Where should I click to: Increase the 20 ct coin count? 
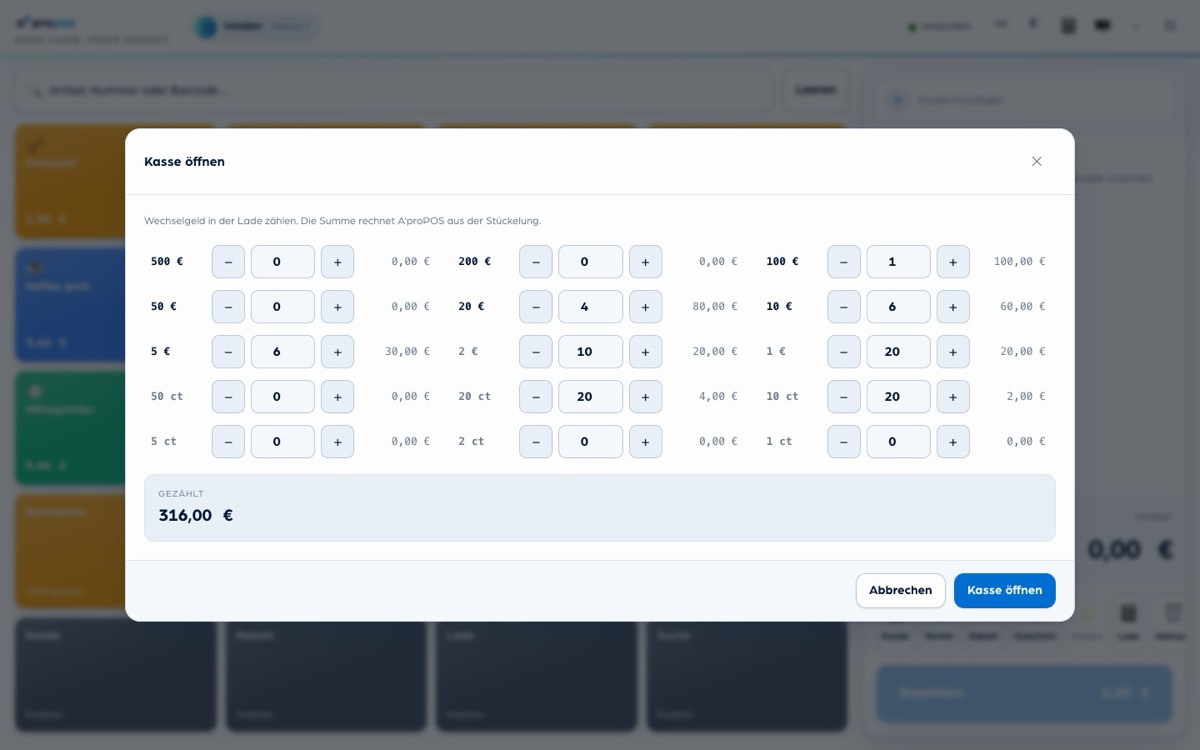coord(645,397)
